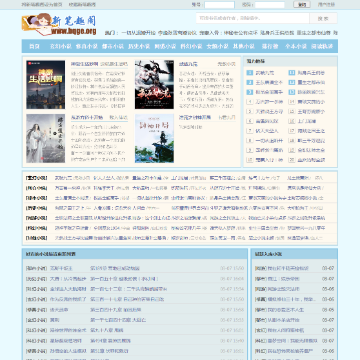The height and width of the screenshot is (360, 360).
Task: Focus the novel search box beside the logo
Action: pos(253,18)
